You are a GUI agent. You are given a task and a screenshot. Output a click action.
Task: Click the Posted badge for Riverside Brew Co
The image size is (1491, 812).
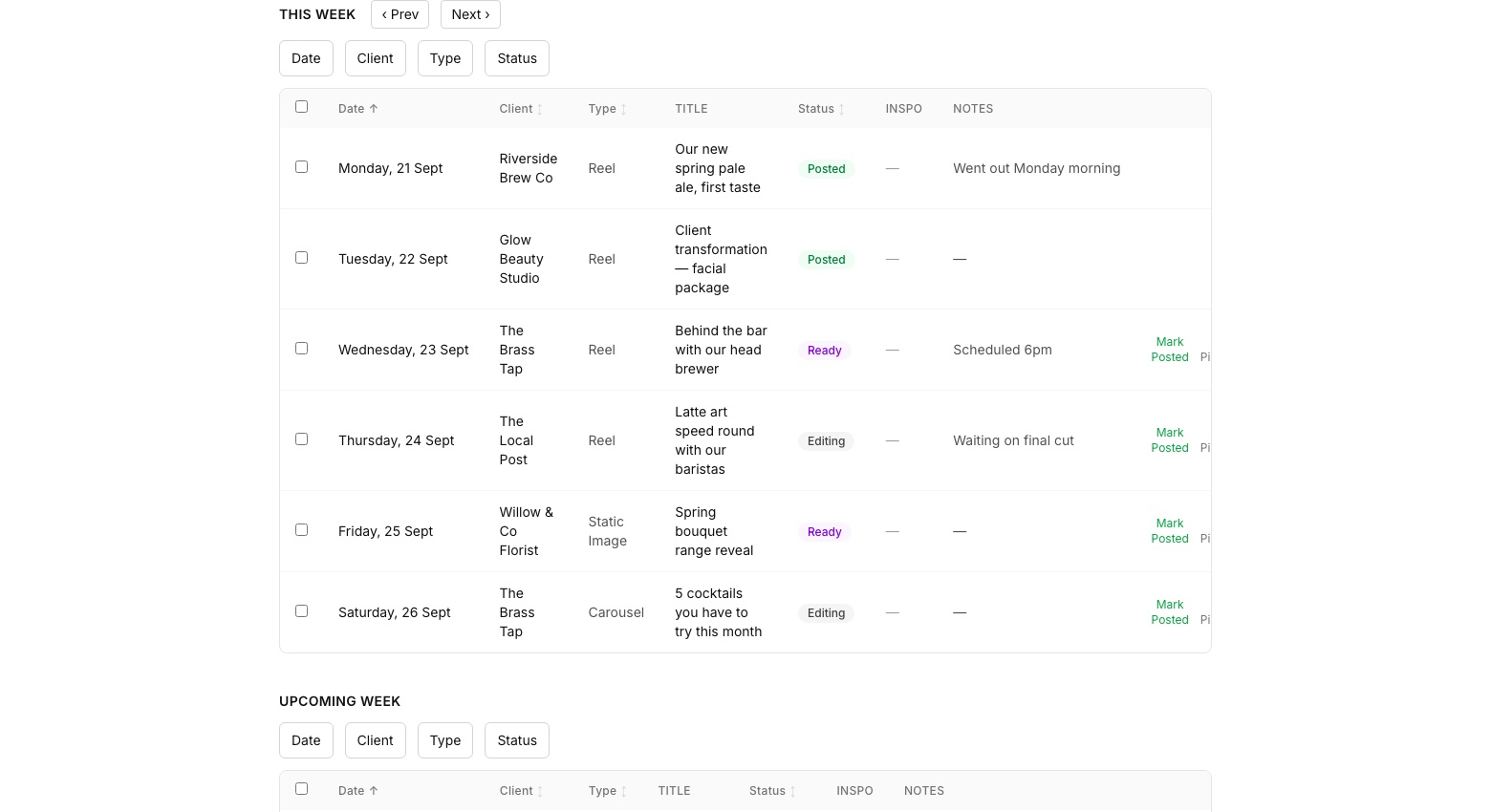827,169
